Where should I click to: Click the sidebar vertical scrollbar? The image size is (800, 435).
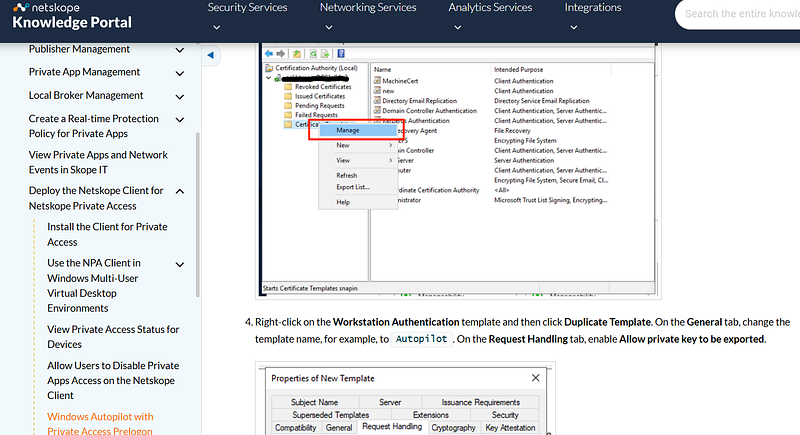click(197, 214)
